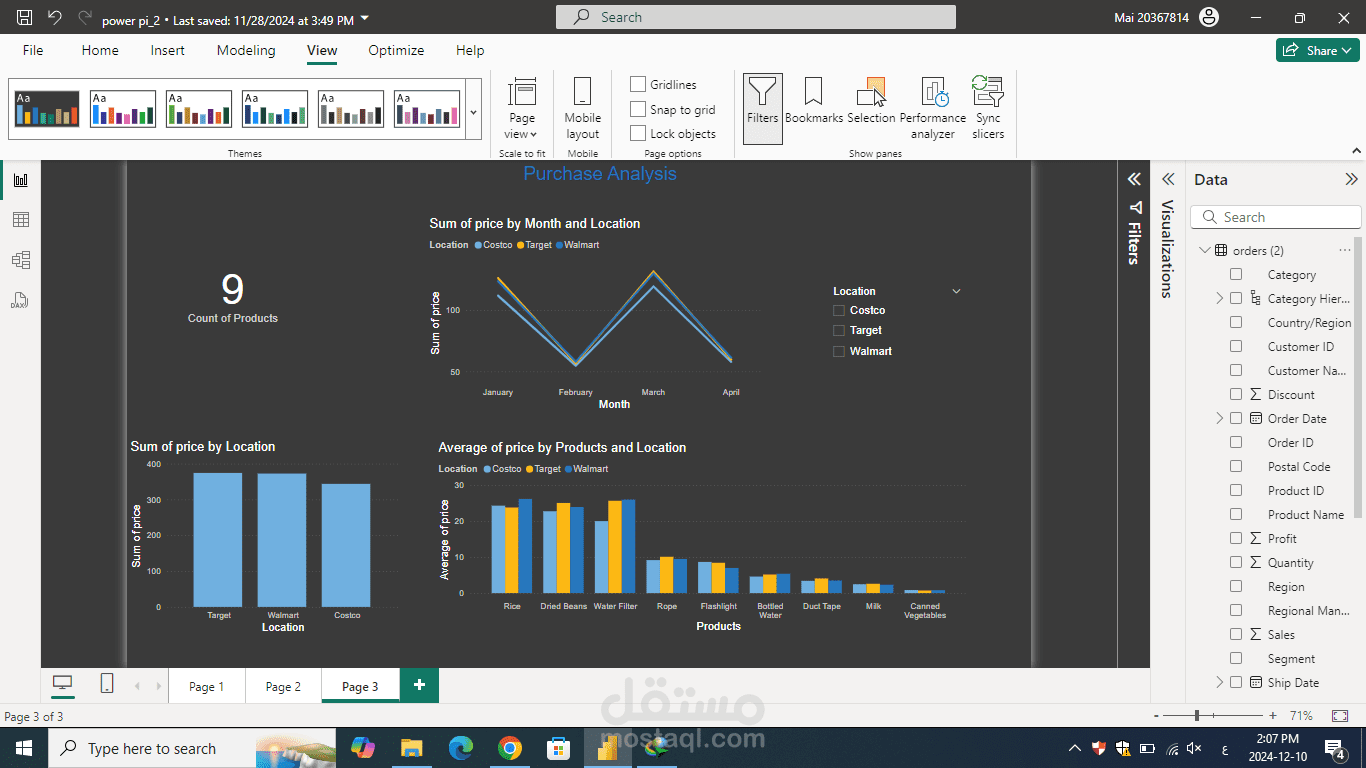Select the first dark theme thumbnail
The width and height of the screenshot is (1366, 768).
pyautogui.click(x=47, y=109)
